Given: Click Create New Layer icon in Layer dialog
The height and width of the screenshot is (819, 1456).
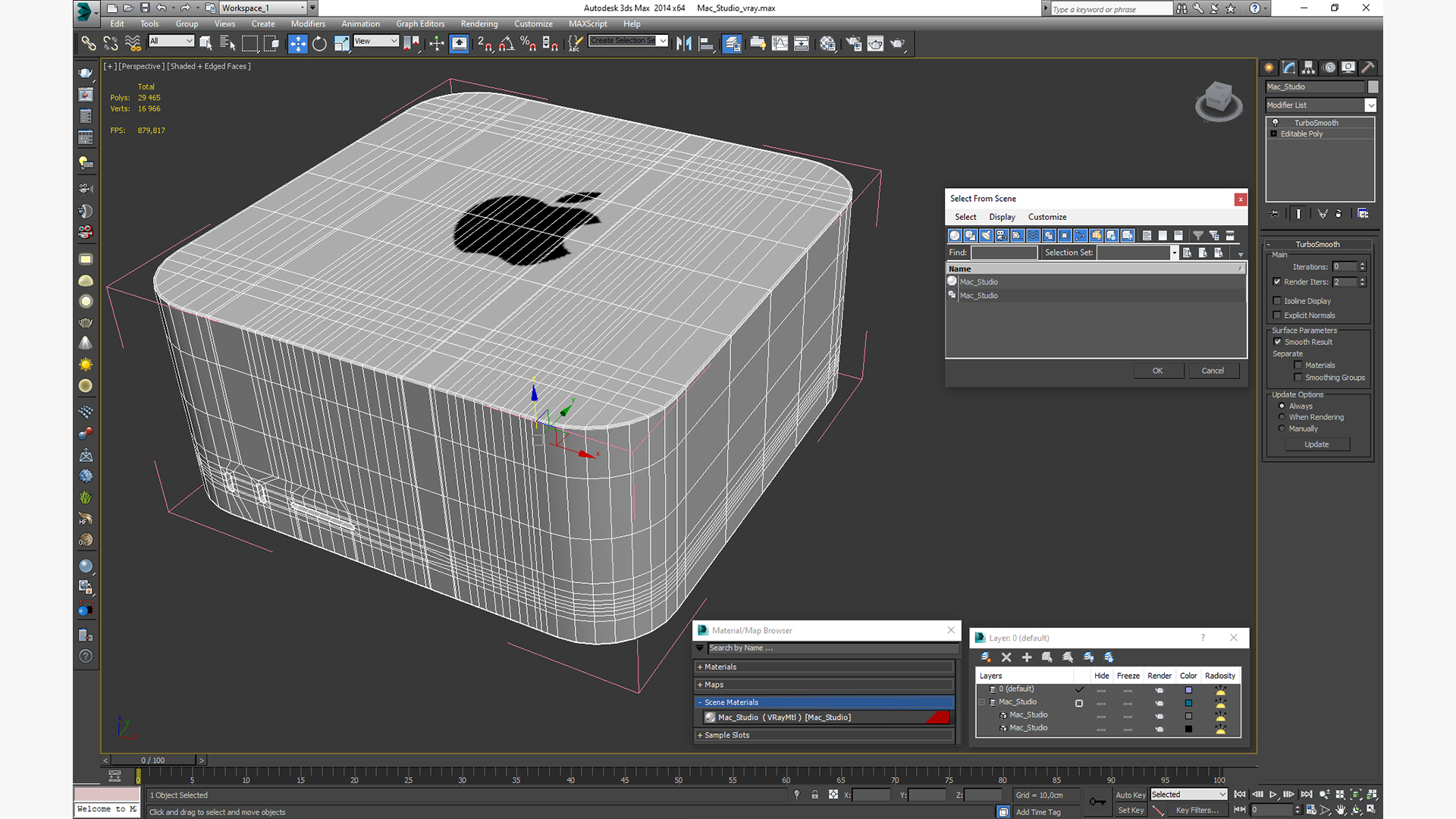Looking at the screenshot, I should click(x=986, y=657).
